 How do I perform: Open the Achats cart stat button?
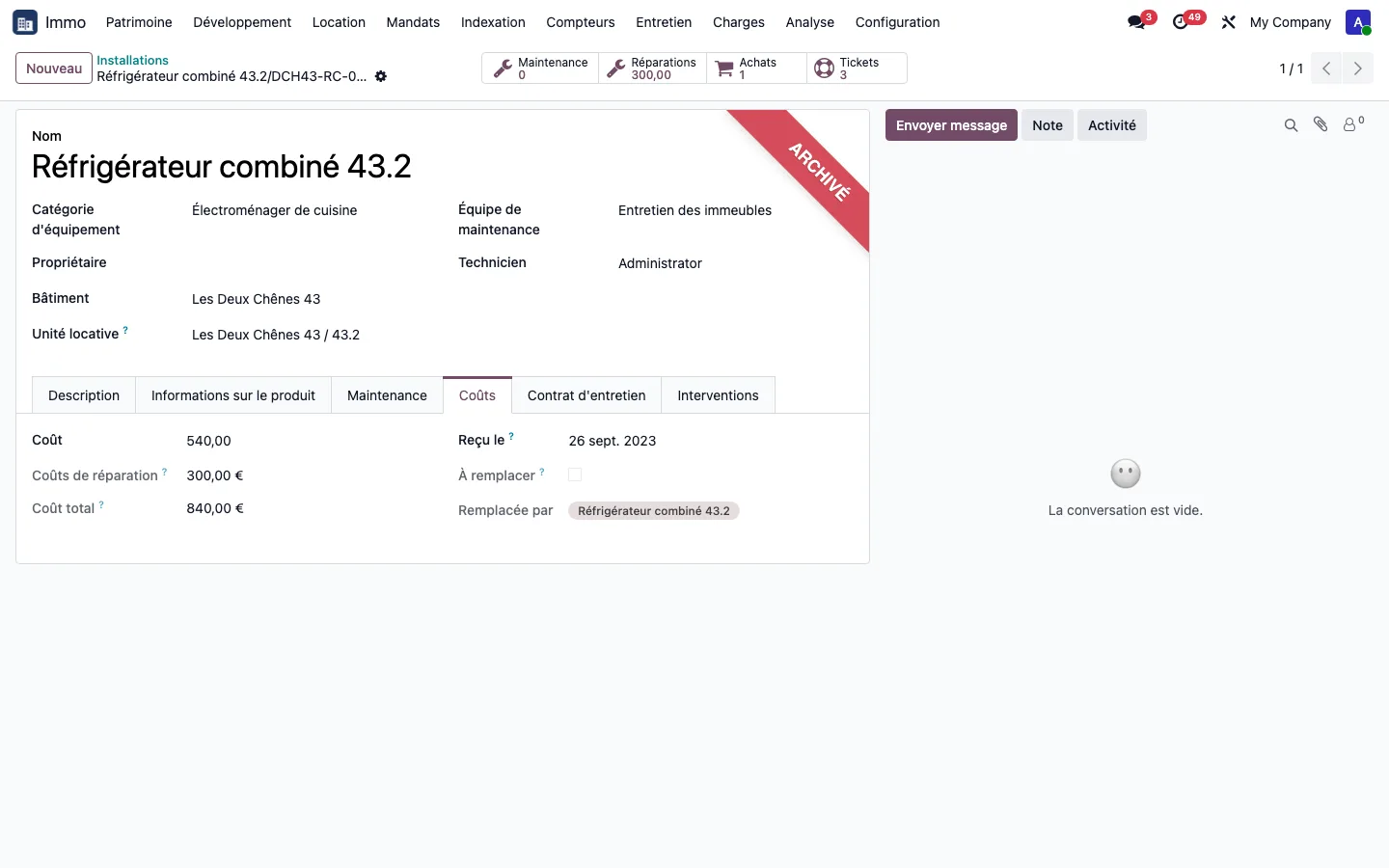click(756, 68)
